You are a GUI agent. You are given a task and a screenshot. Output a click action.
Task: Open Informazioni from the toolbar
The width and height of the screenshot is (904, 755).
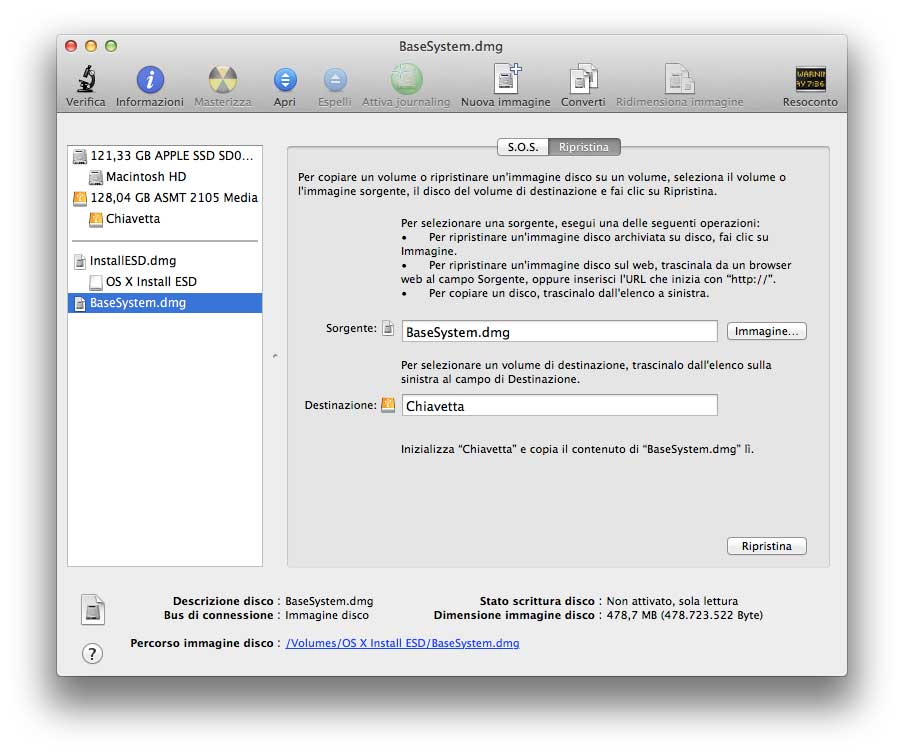click(150, 80)
